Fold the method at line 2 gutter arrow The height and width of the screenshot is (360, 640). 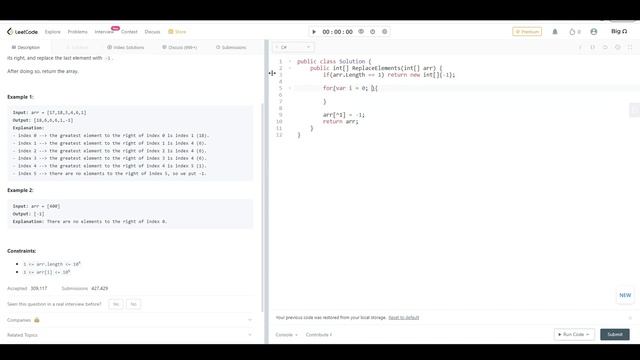pyautogui.click(x=290, y=68)
